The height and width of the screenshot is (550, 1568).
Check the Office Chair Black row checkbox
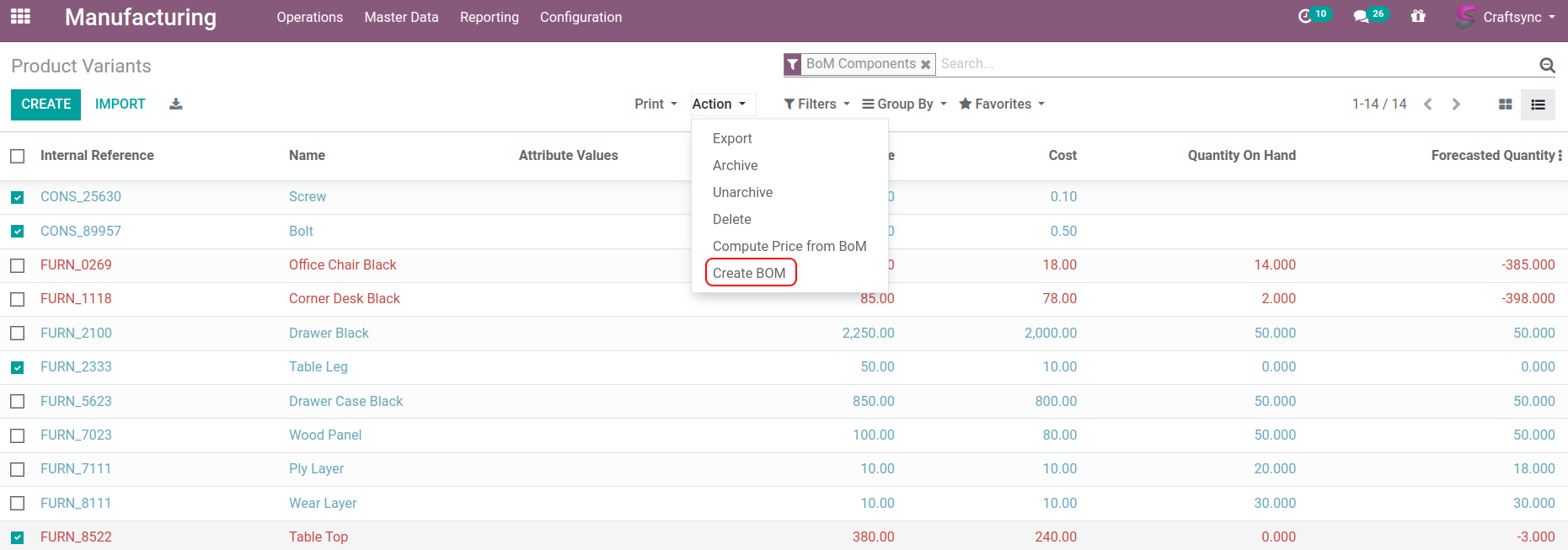[18, 265]
